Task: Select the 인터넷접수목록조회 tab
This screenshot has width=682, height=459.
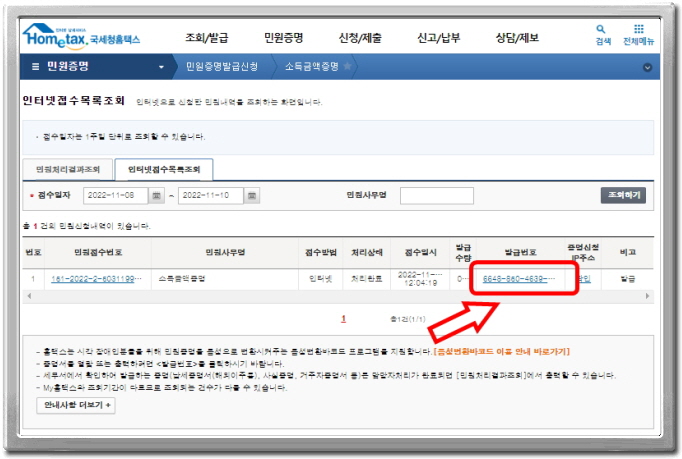Action: point(164,169)
